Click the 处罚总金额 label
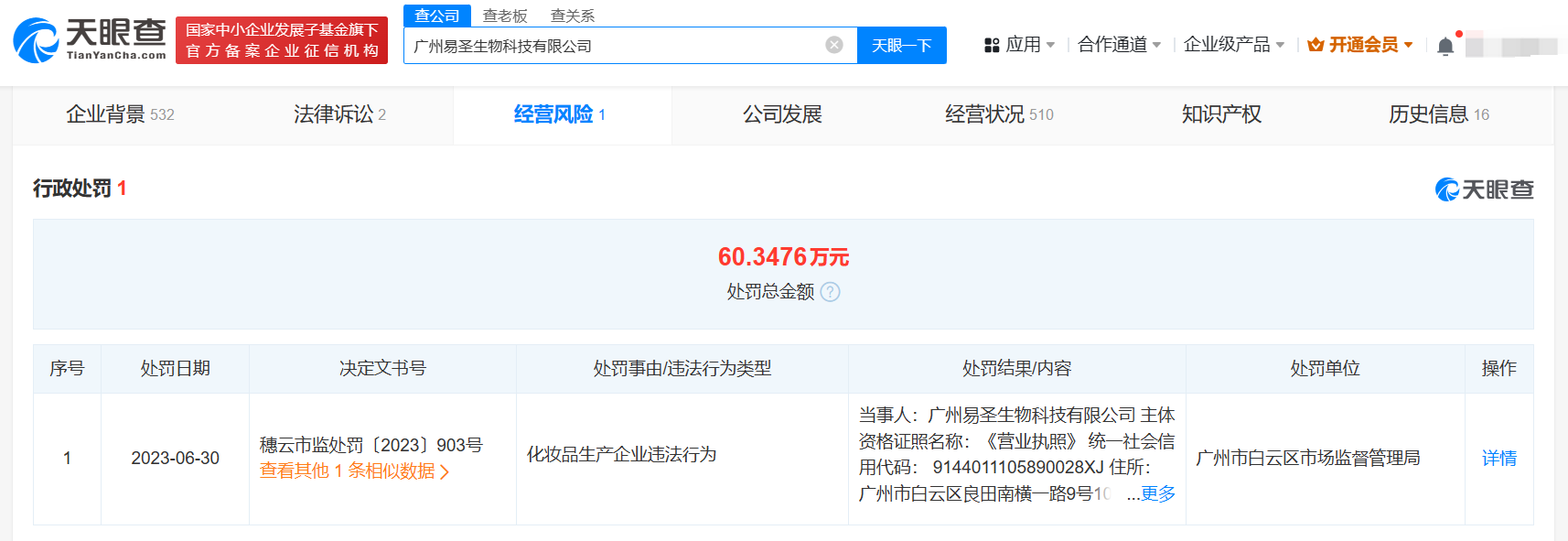Viewport: 1568px width, 541px height. point(770,292)
